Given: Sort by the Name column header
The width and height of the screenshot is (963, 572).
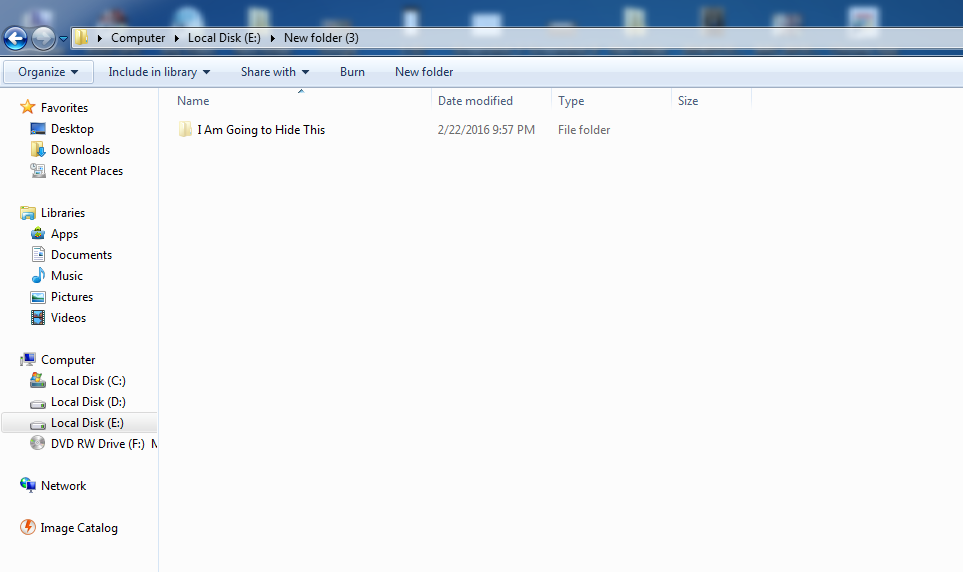Looking at the screenshot, I should point(193,101).
